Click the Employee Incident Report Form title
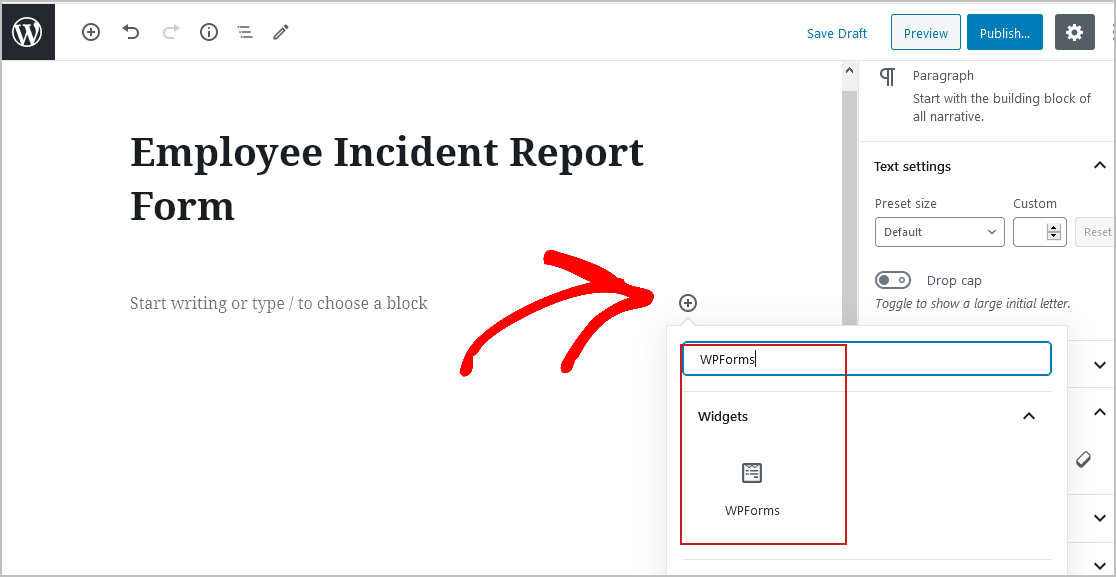 pyautogui.click(x=387, y=179)
